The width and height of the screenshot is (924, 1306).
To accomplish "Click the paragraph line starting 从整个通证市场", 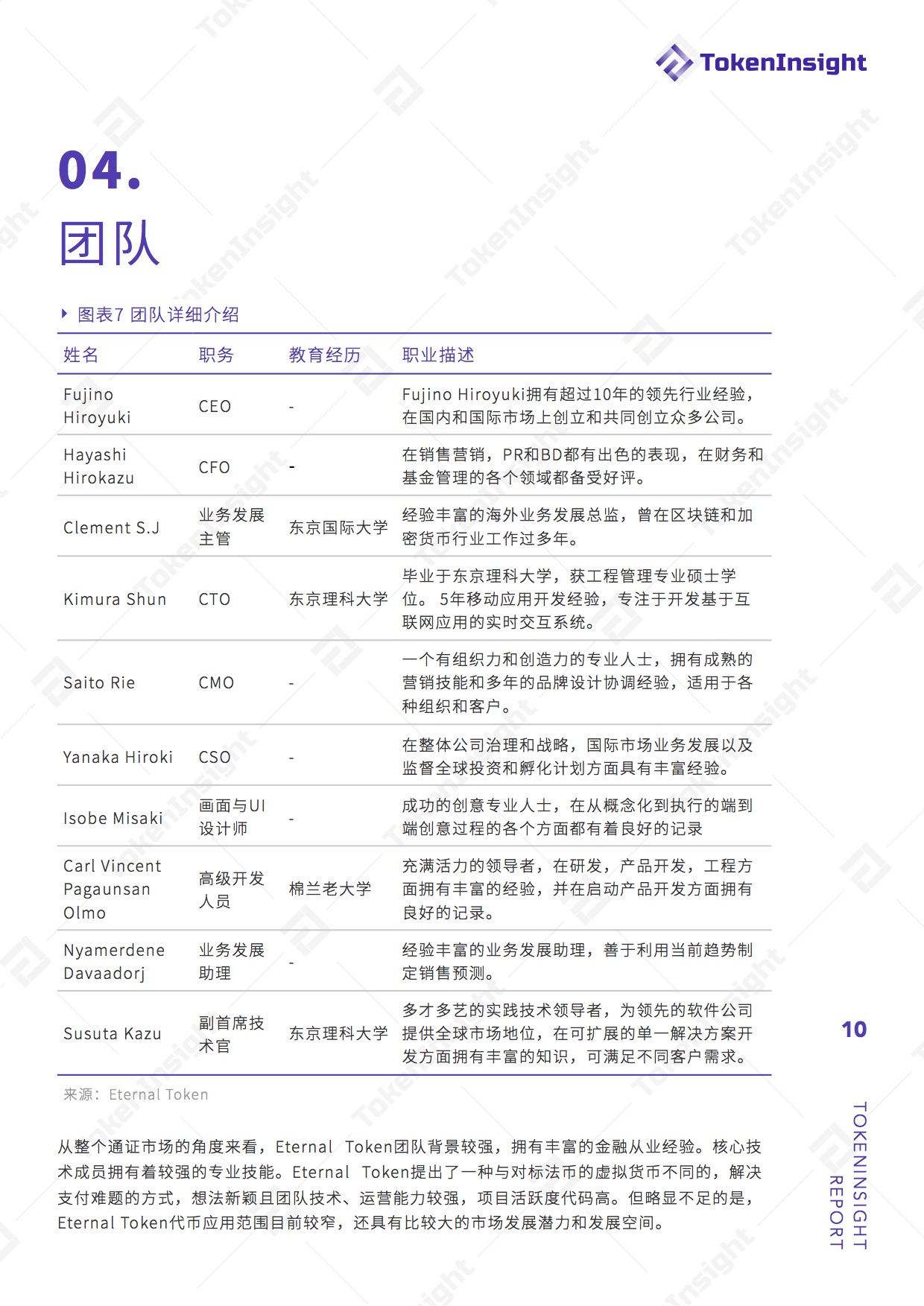I will coord(410,1147).
